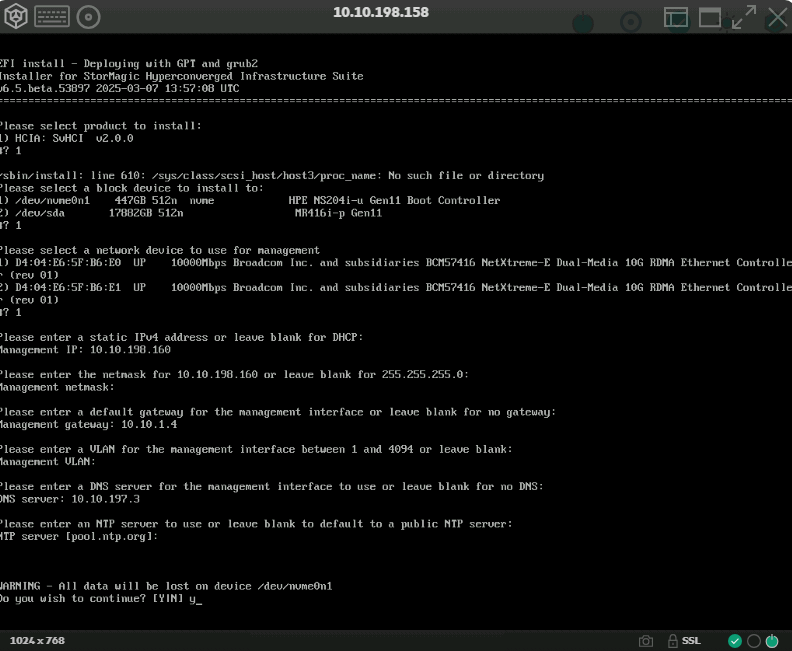The image size is (792, 651).
Task: Click the SSL lock icon
Action: point(673,641)
